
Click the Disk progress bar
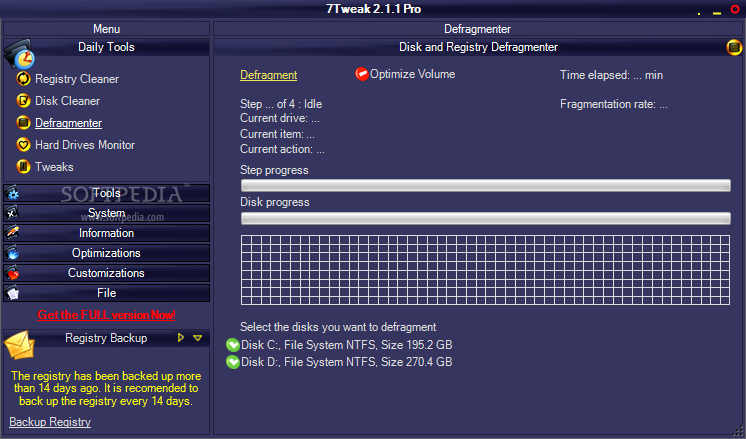coord(485,218)
